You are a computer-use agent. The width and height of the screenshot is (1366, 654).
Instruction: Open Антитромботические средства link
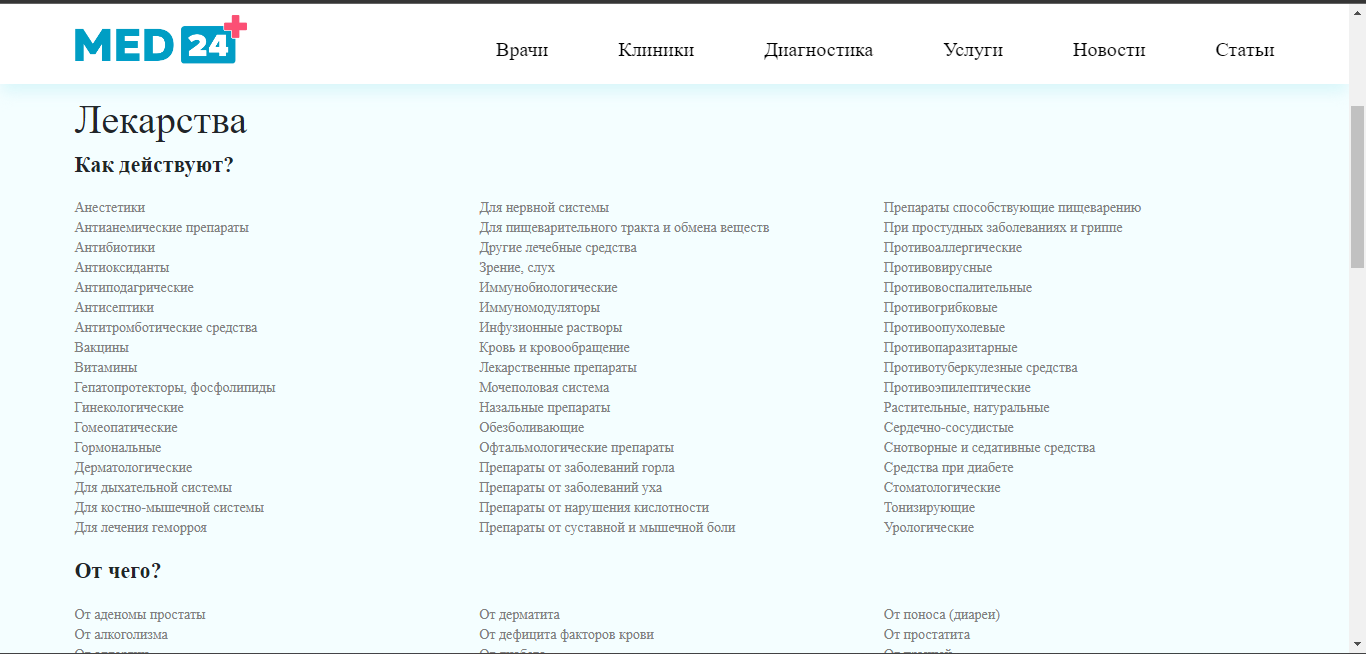tap(166, 328)
